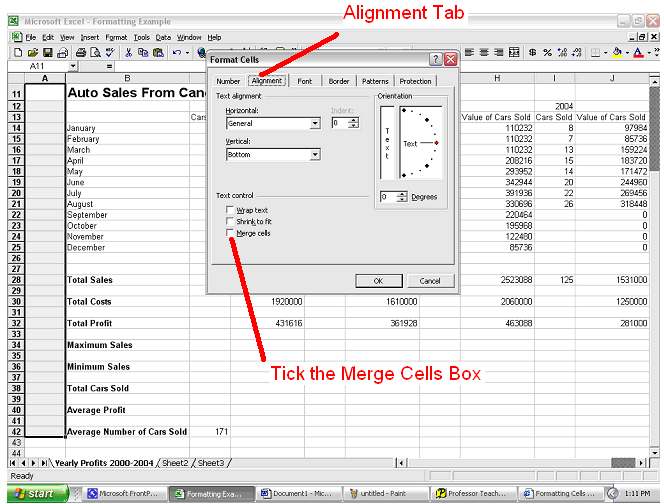Apply Percent style with the % icon

pyautogui.click(x=548, y=52)
